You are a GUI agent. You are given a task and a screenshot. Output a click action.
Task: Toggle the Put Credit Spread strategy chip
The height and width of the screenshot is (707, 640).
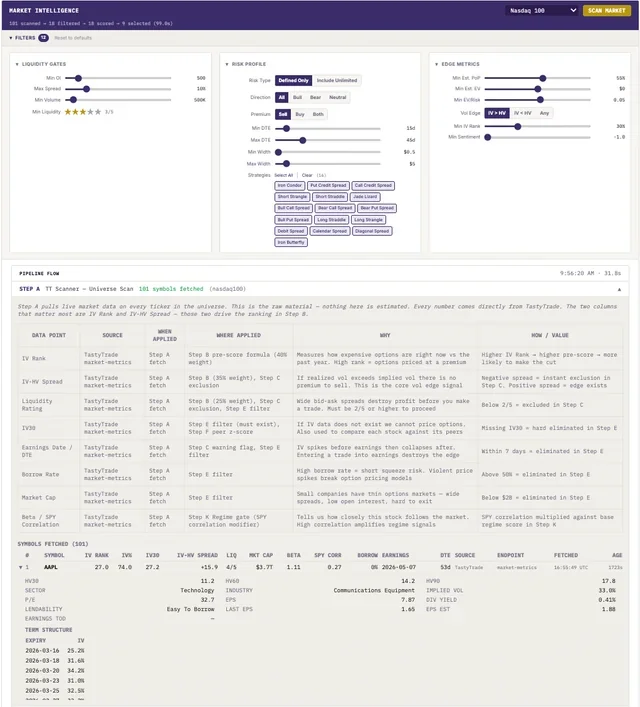point(328,185)
